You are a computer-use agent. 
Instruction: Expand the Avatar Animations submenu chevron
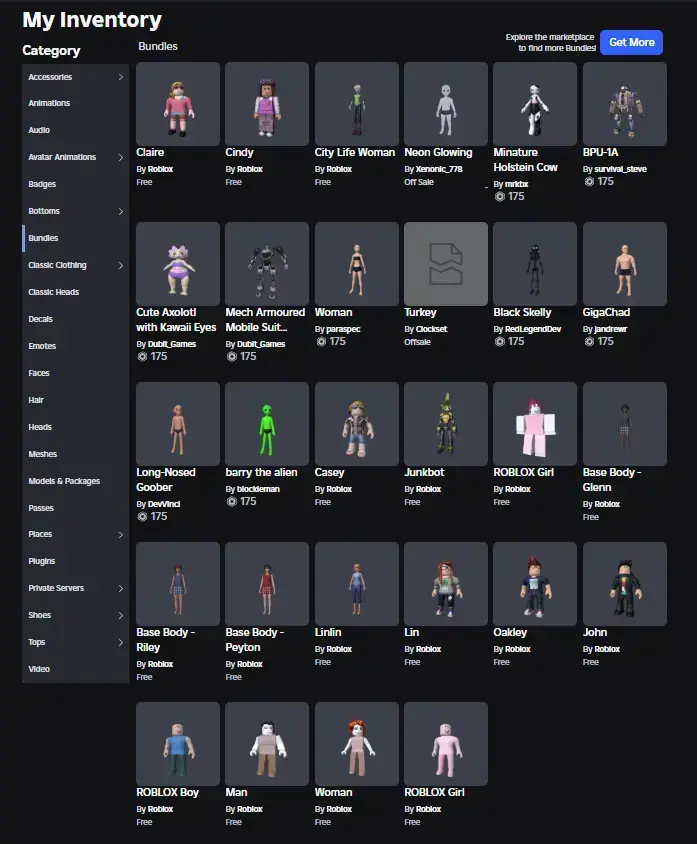pyautogui.click(x=121, y=157)
